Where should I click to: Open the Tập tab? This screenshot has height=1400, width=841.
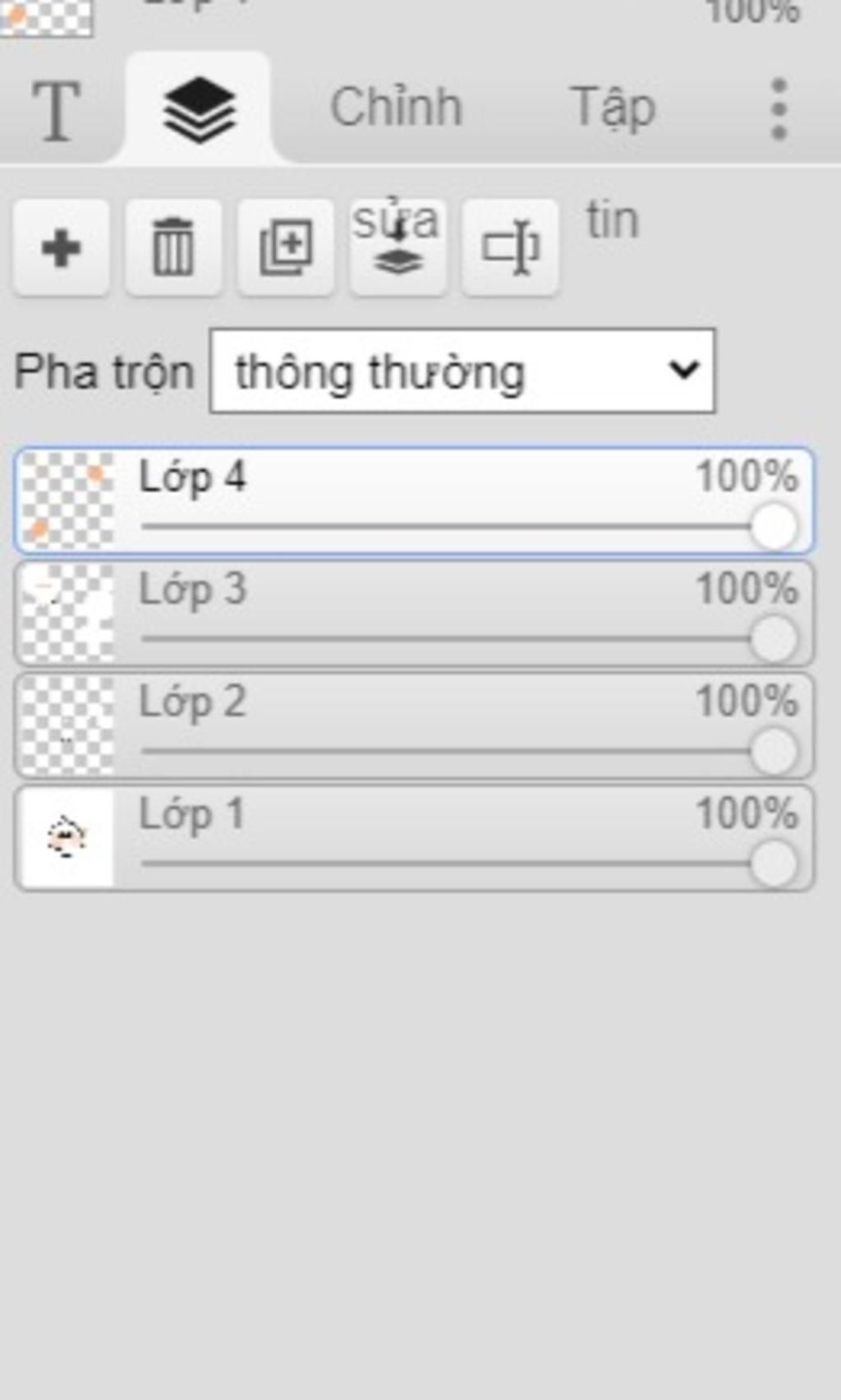click(613, 108)
